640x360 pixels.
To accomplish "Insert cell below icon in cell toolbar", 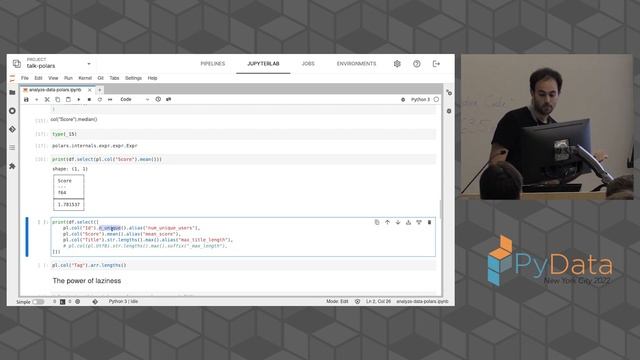I will click(419, 222).
